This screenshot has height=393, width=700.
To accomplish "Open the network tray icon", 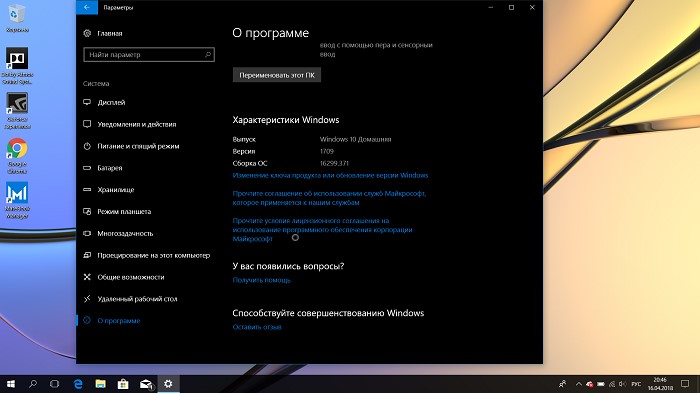I will [x=612, y=384].
